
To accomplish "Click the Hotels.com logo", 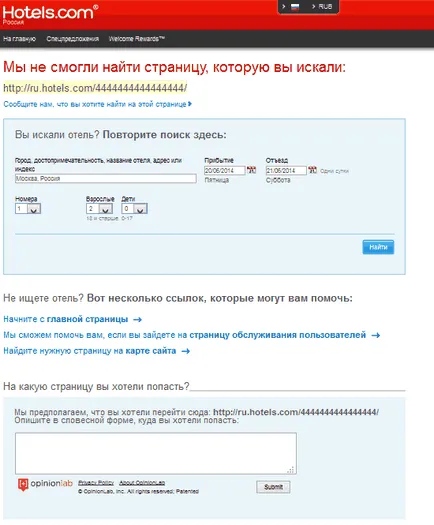I will (50, 13).
